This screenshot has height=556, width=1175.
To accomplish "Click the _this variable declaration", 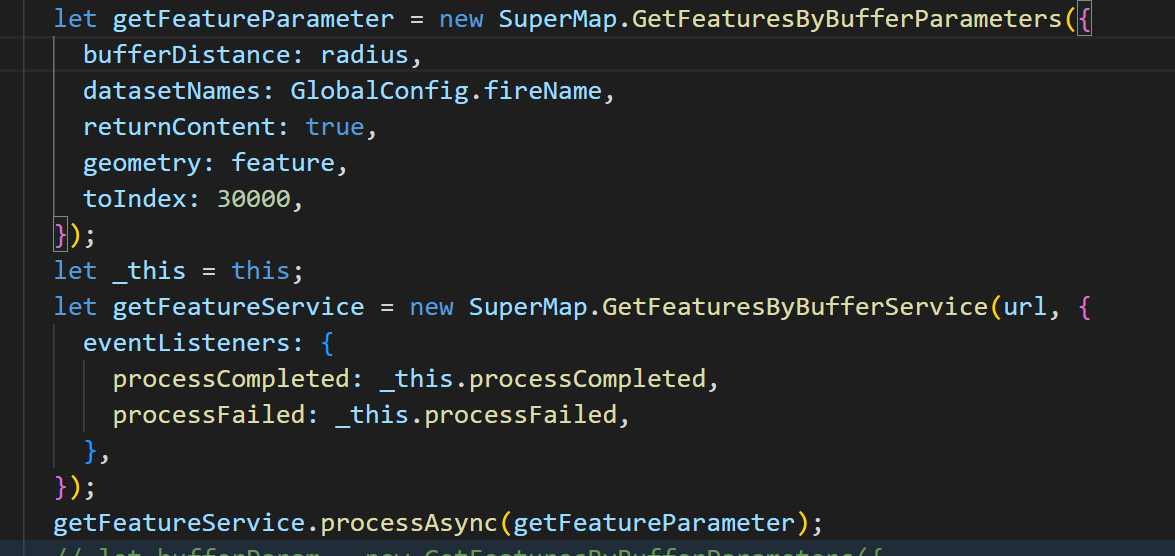I will pos(149,271).
